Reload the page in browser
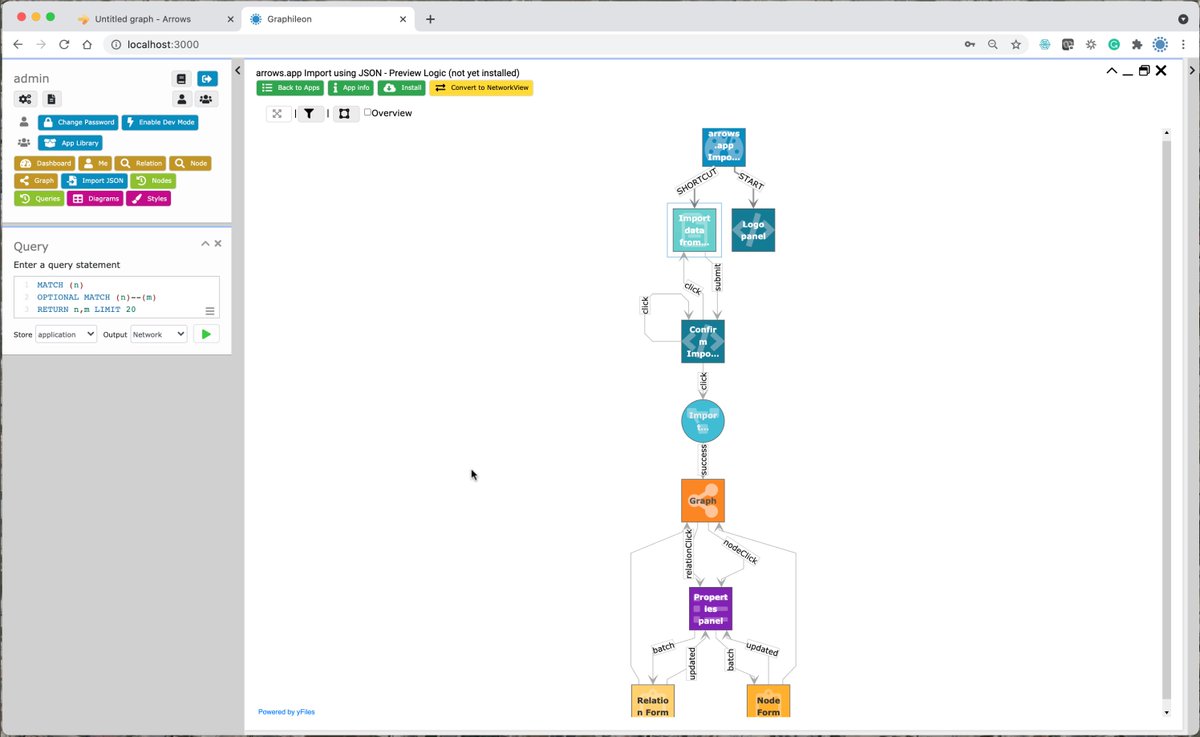Screen dimensions: 1200x737 (x=64, y=44)
